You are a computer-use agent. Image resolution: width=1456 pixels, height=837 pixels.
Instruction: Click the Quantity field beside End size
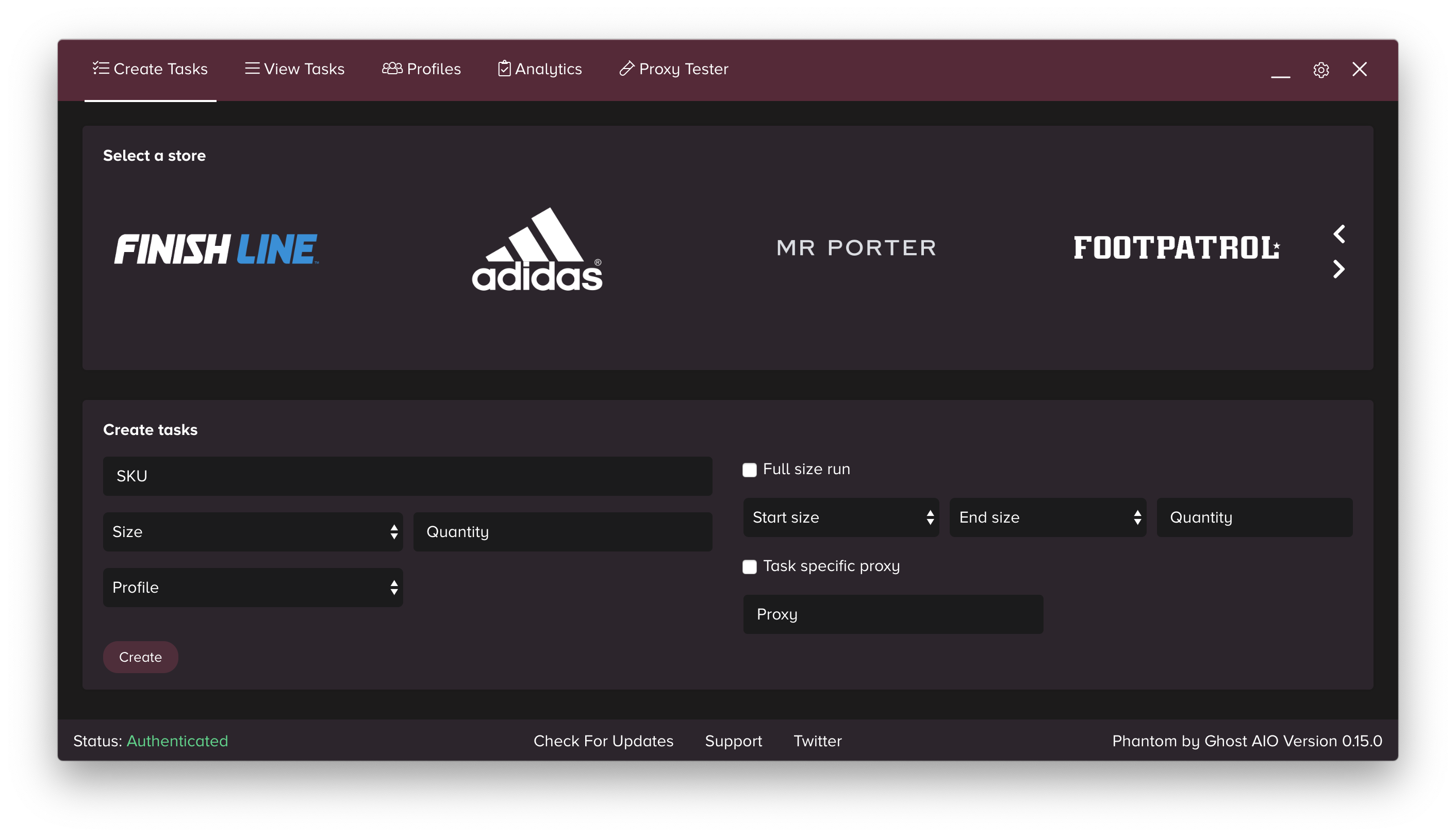coord(1254,517)
